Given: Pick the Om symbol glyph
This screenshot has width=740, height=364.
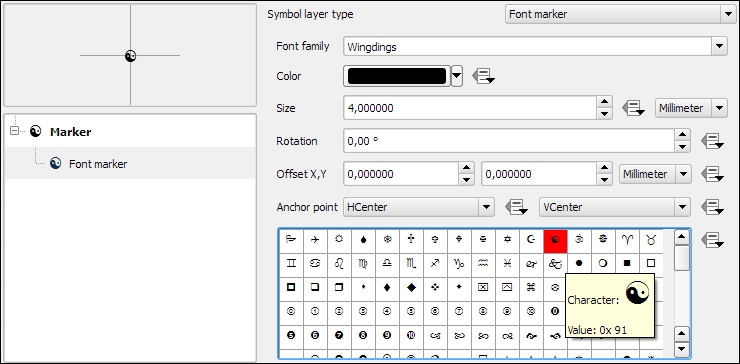Looking at the screenshot, I should point(579,240).
